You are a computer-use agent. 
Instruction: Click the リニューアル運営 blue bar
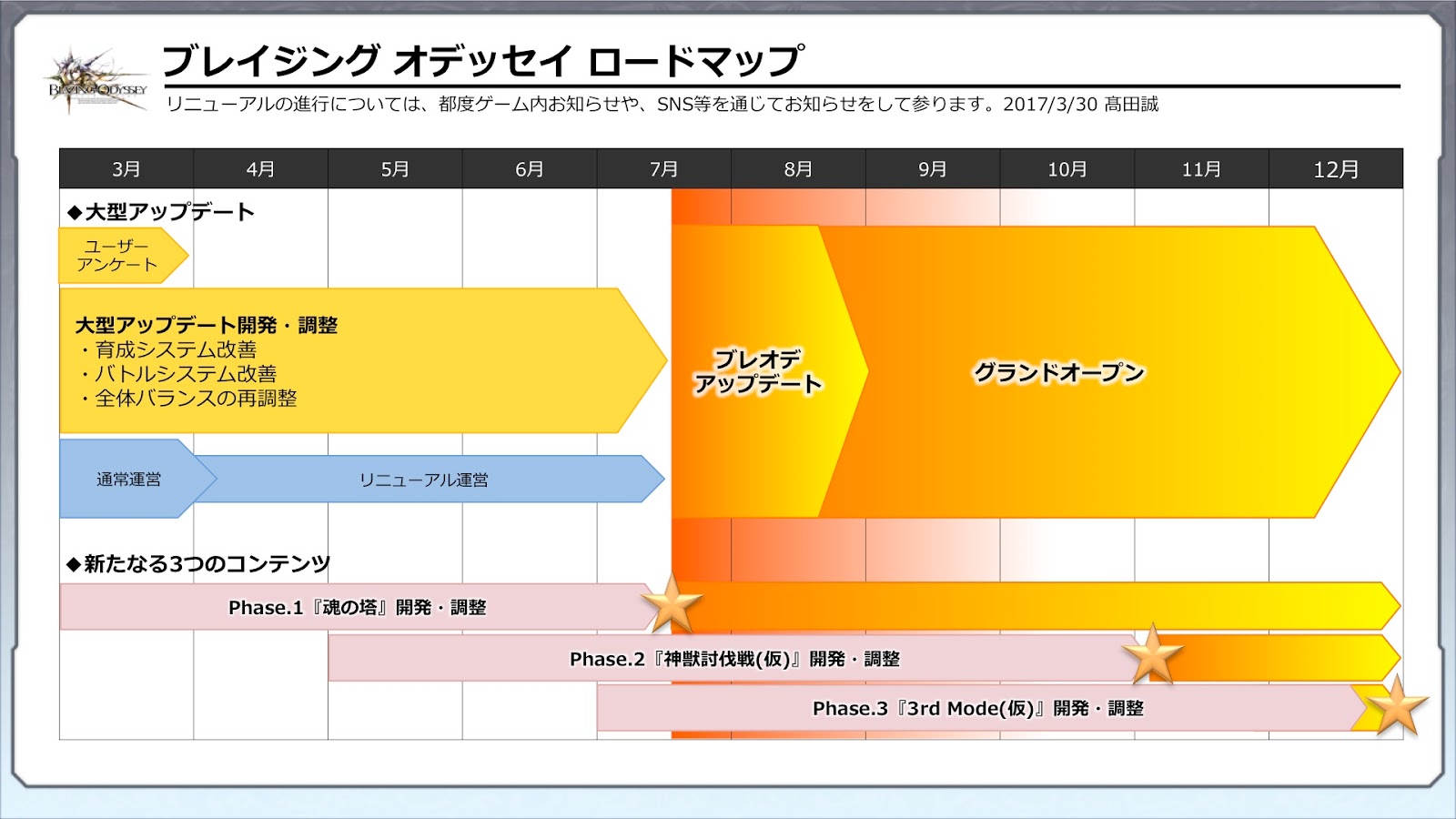tap(428, 480)
